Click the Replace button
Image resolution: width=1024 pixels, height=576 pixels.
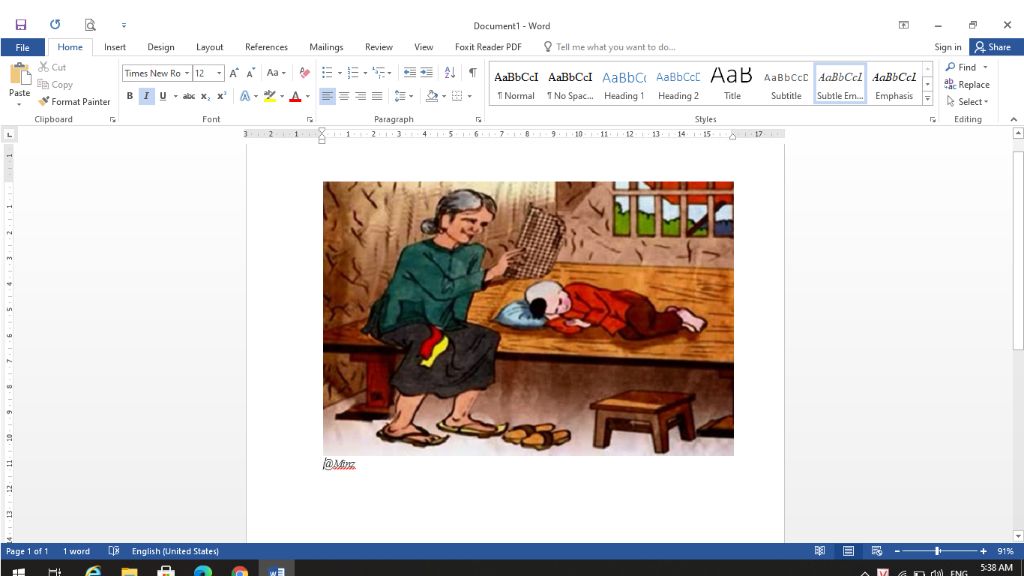point(967,84)
